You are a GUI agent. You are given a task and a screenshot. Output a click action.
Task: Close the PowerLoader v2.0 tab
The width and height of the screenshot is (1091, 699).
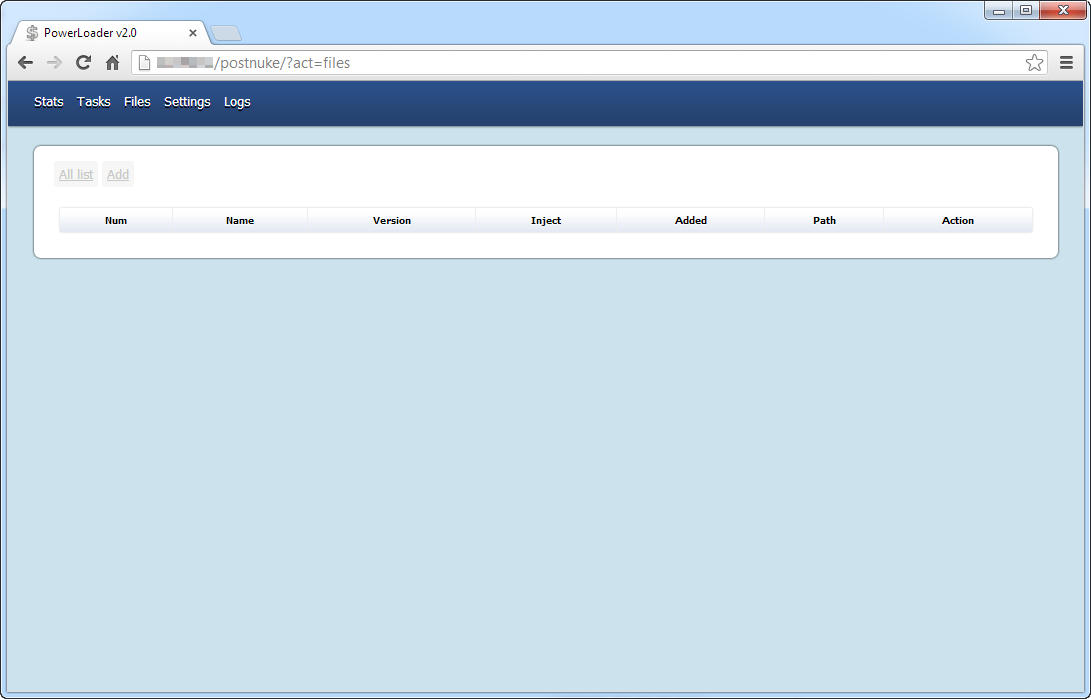click(193, 33)
